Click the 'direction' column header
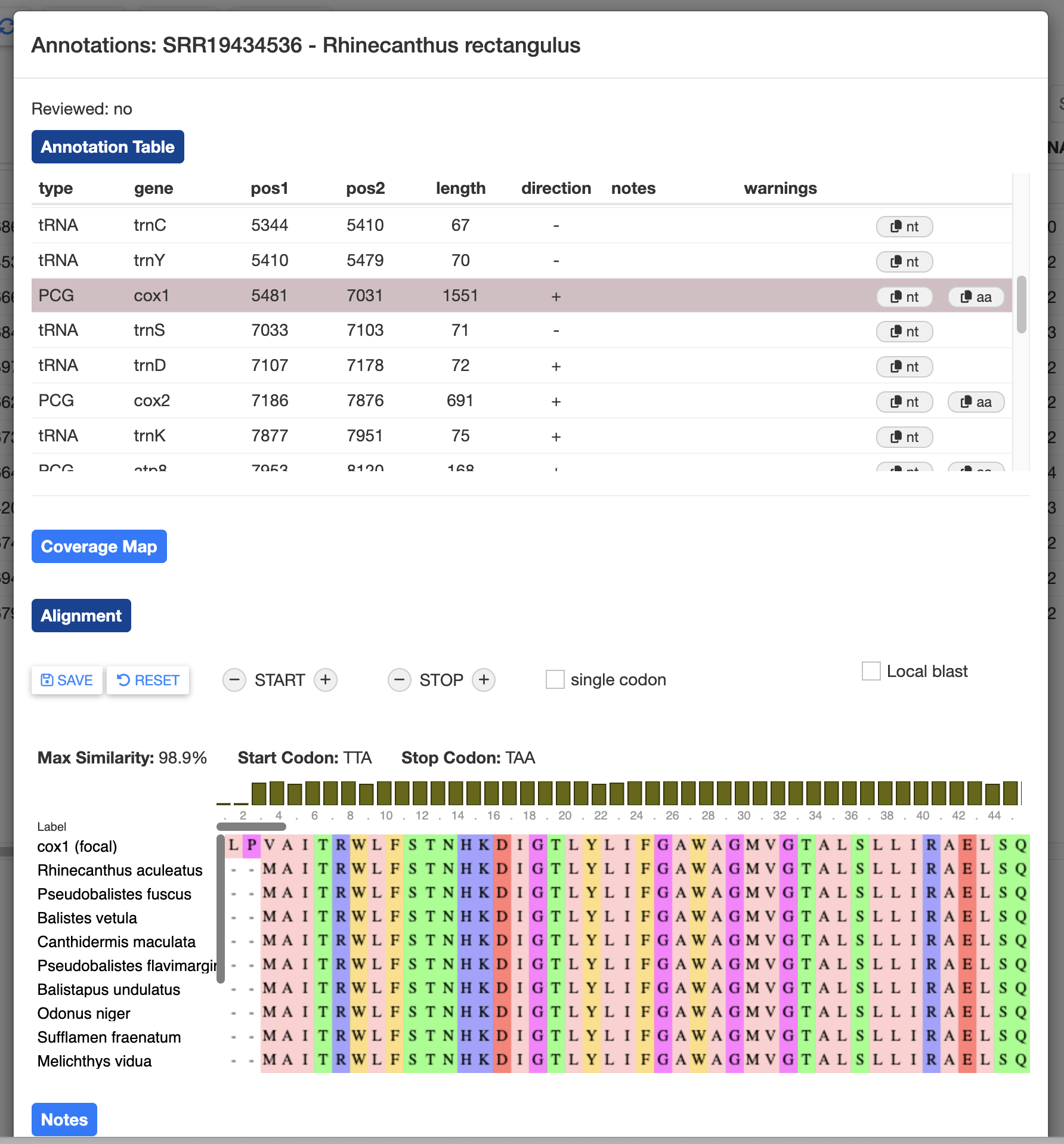 [556, 188]
